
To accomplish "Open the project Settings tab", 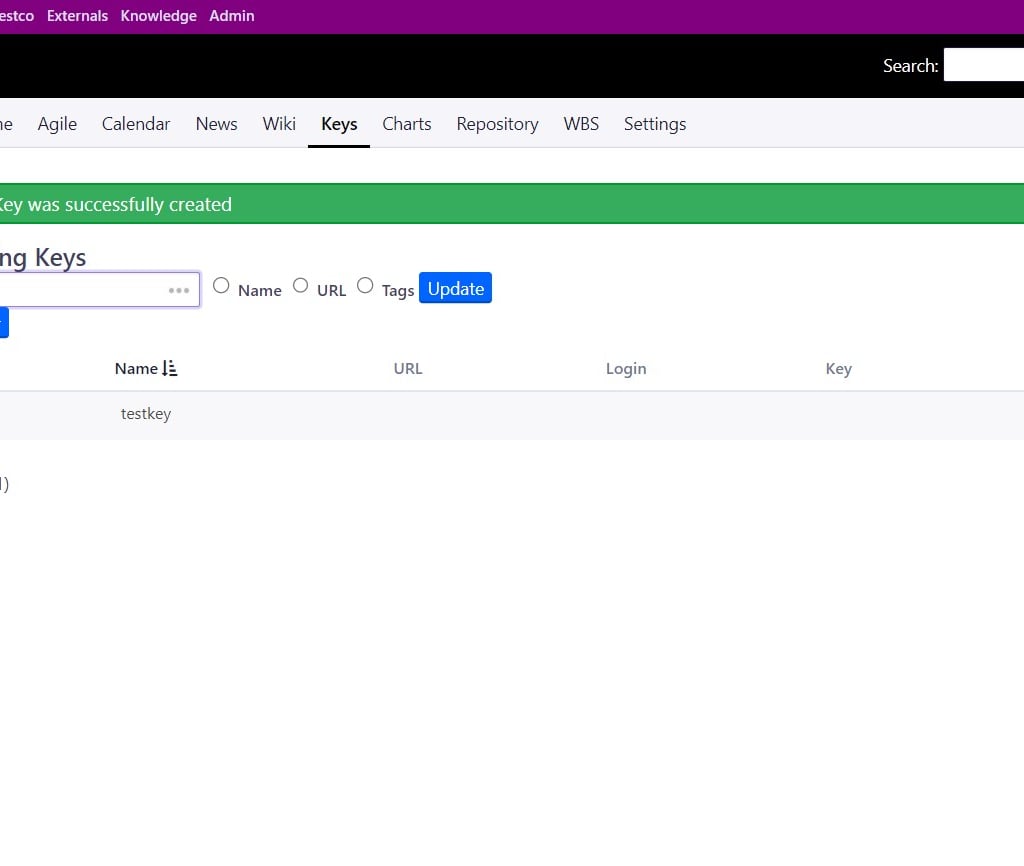I will (655, 124).
